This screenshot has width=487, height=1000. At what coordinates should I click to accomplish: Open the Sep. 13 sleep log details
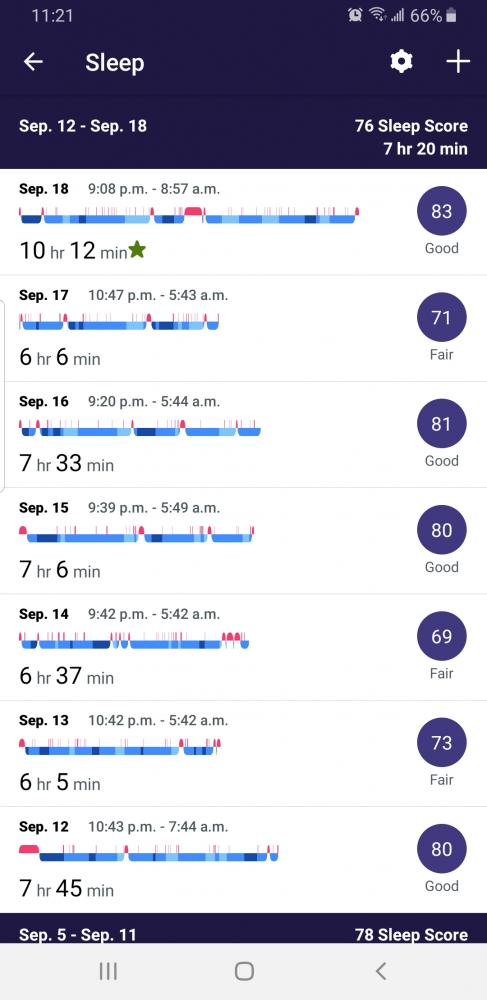(x=244, y=754)
